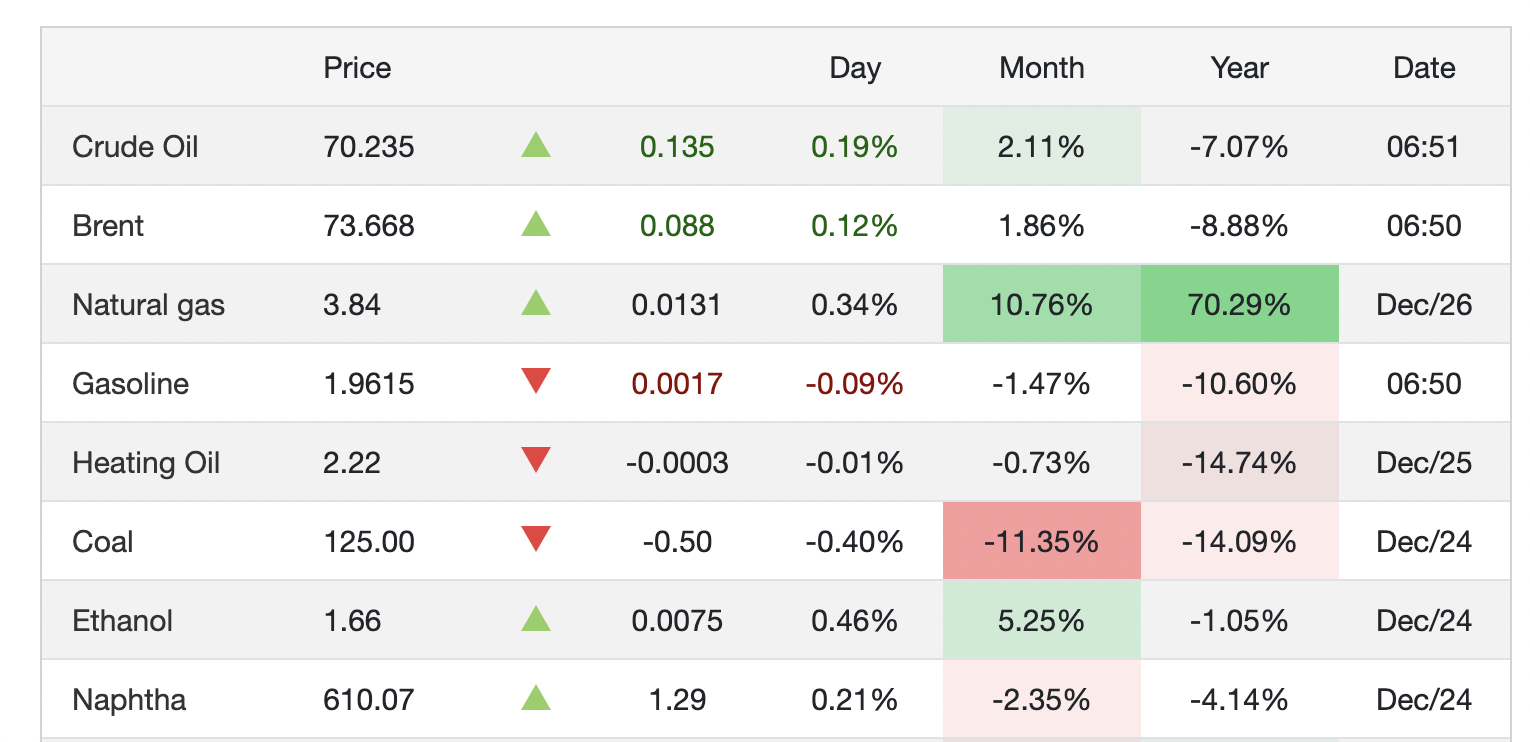Click Coal change value -0.50
The height and width of the screenshot is (742, 1530).
click(677, 542)
